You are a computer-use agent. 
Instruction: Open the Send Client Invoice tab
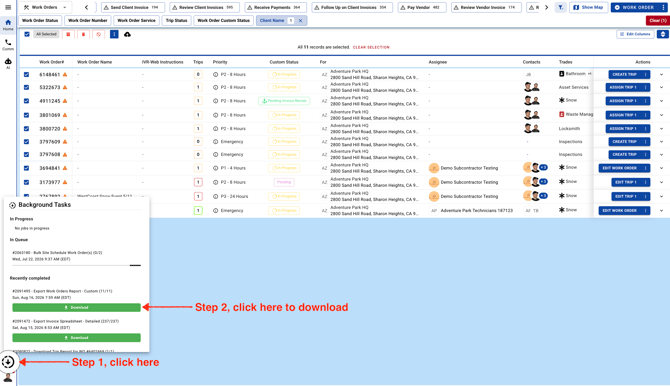point(133,7)
